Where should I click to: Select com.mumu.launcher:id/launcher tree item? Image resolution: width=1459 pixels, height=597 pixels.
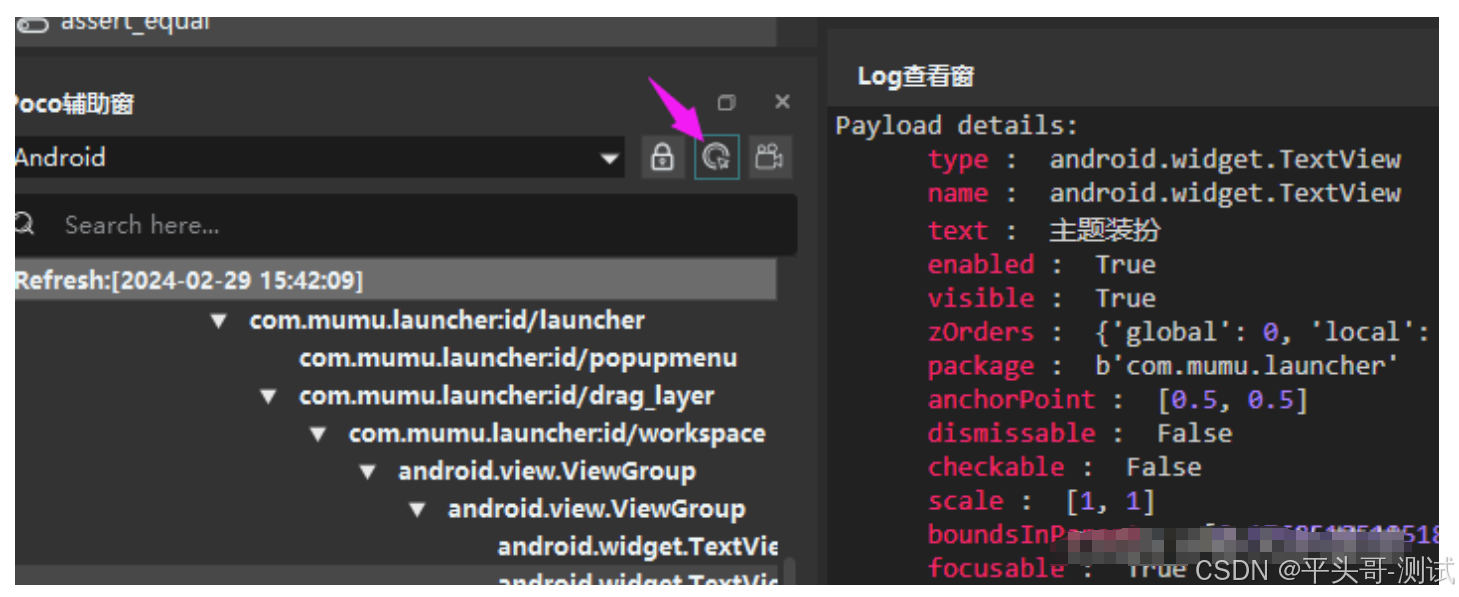click(x=447, y=320)
